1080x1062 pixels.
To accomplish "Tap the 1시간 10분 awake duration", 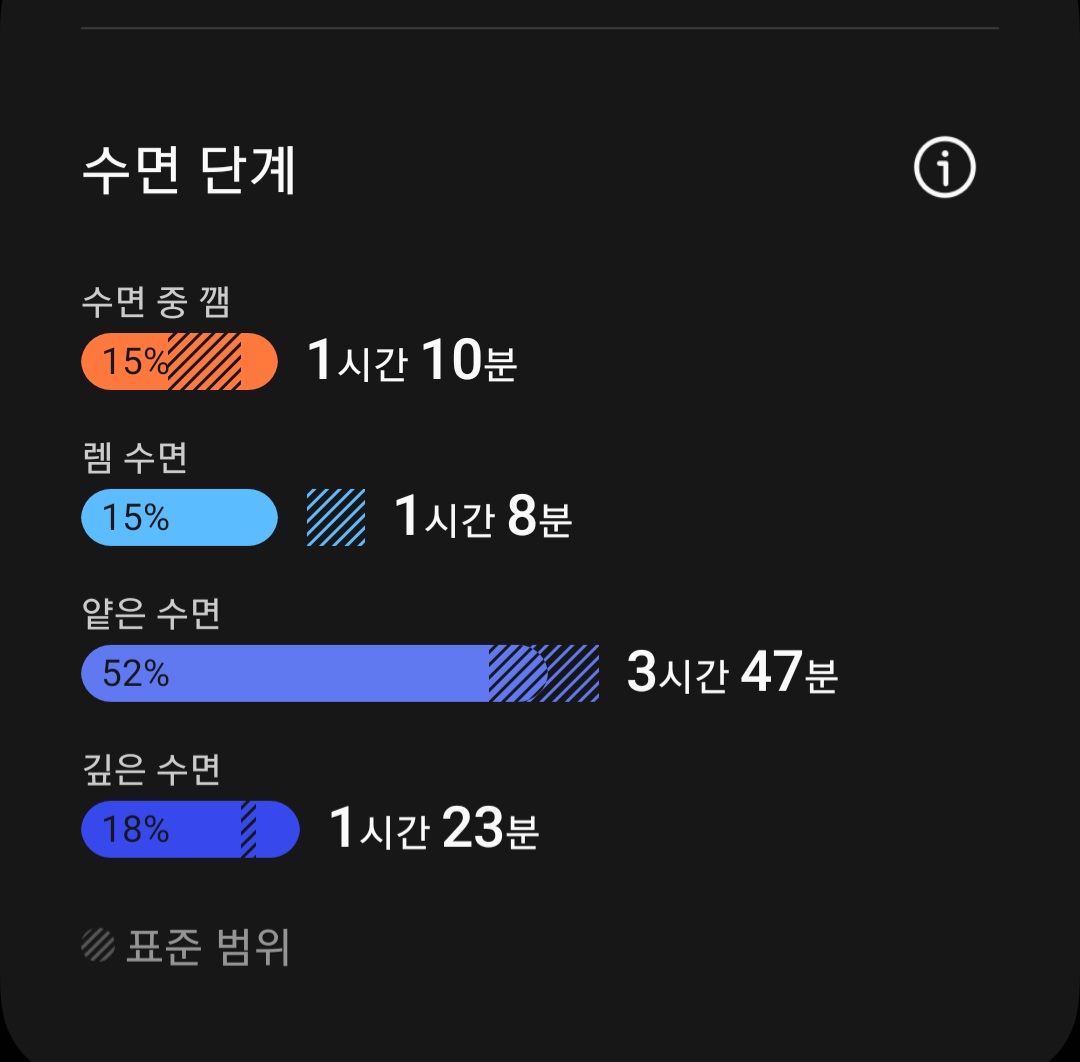I will point(412,360).
